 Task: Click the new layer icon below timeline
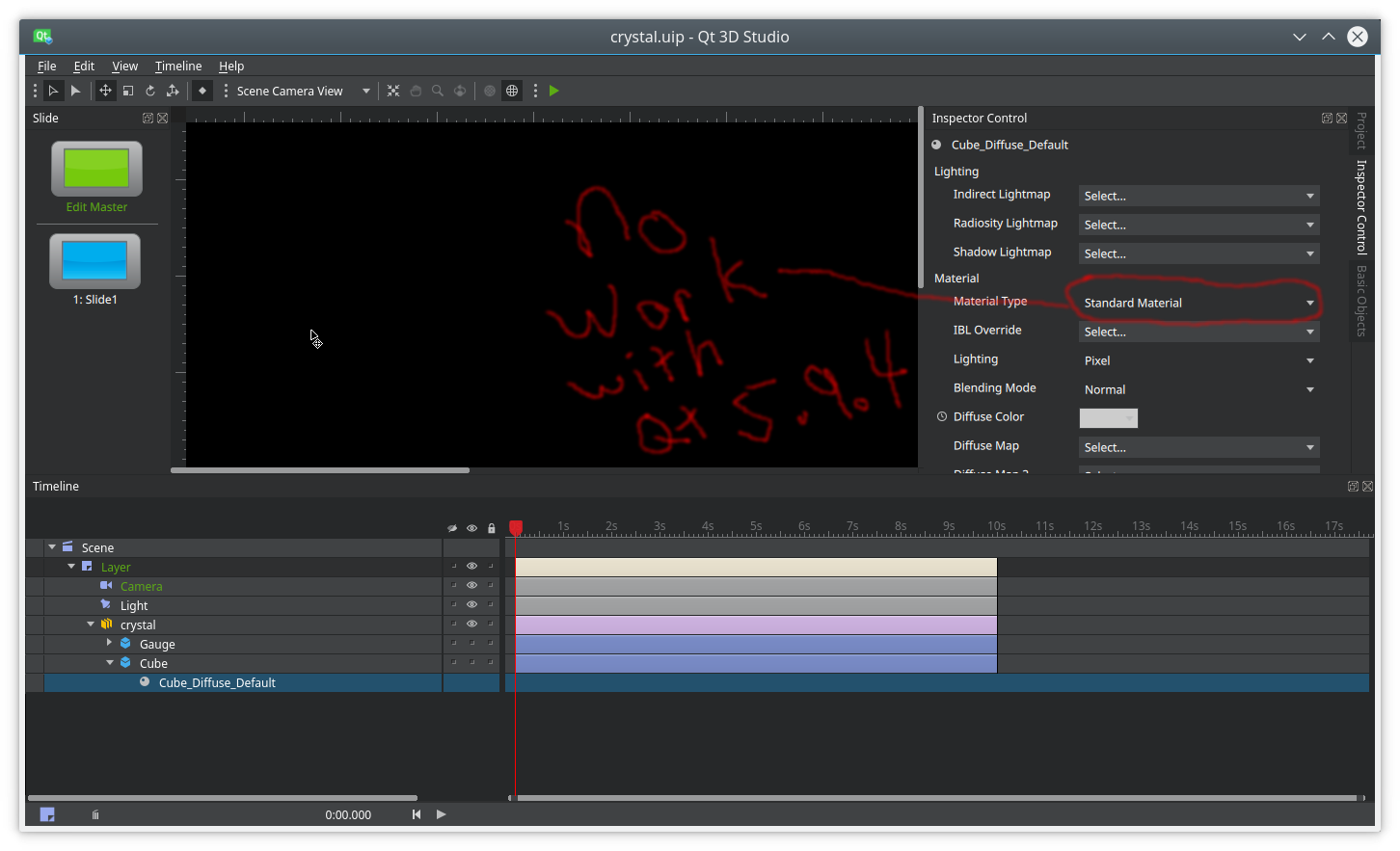point(47,814)
